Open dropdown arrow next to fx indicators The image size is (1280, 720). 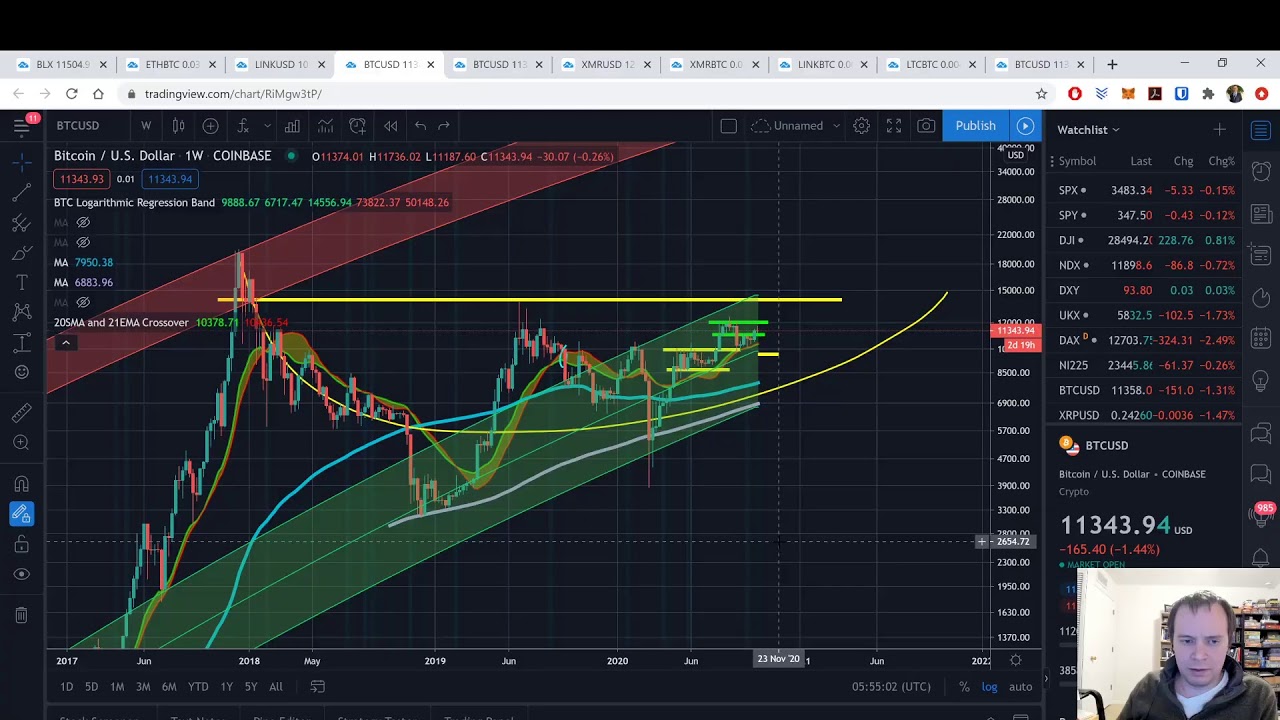267,125
